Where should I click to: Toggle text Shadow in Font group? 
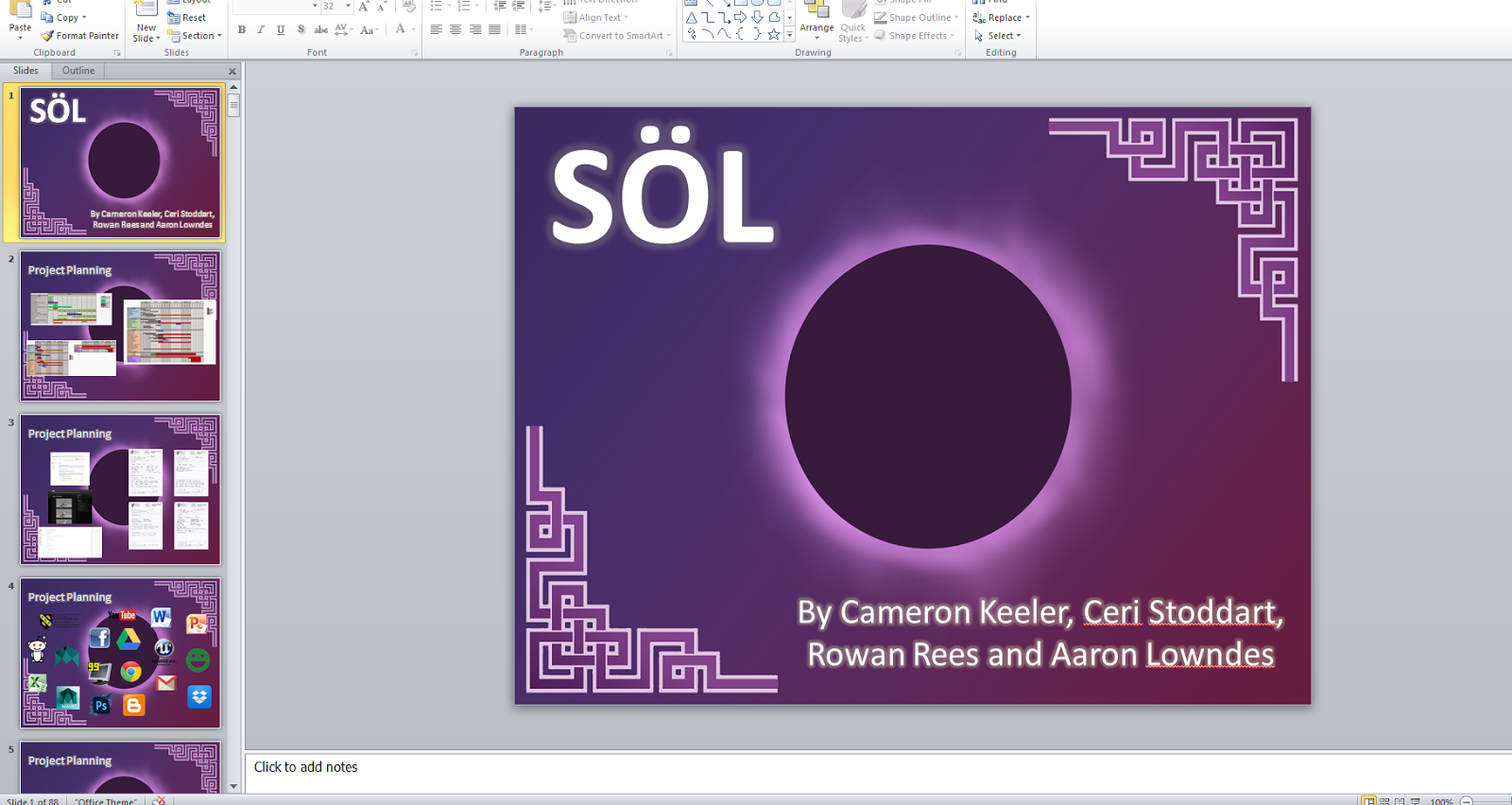point(301,30)
